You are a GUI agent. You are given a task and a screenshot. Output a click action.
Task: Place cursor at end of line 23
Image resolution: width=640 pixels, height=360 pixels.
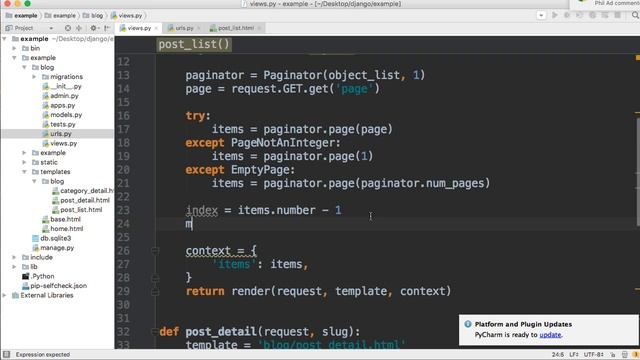pyautogui.click(x=342, y=210)
